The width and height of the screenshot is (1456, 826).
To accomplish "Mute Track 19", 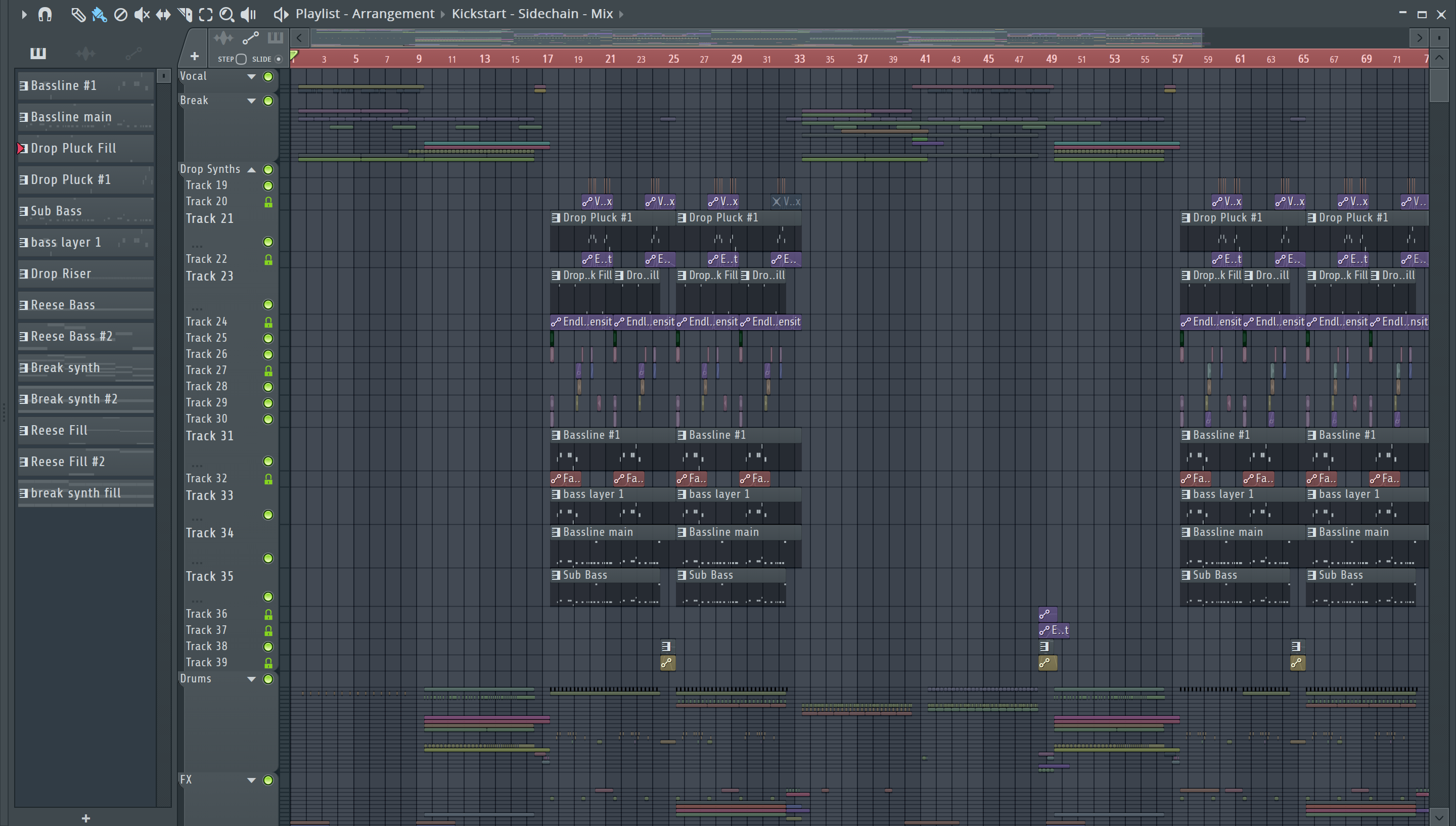I will [268, 186].
